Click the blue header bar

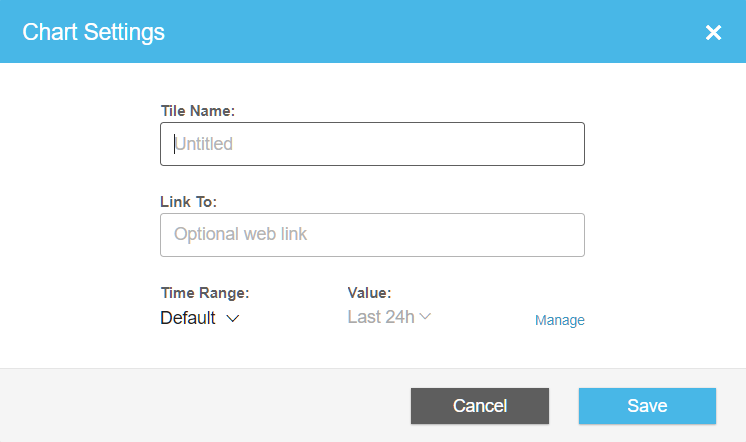coord(373,31)
